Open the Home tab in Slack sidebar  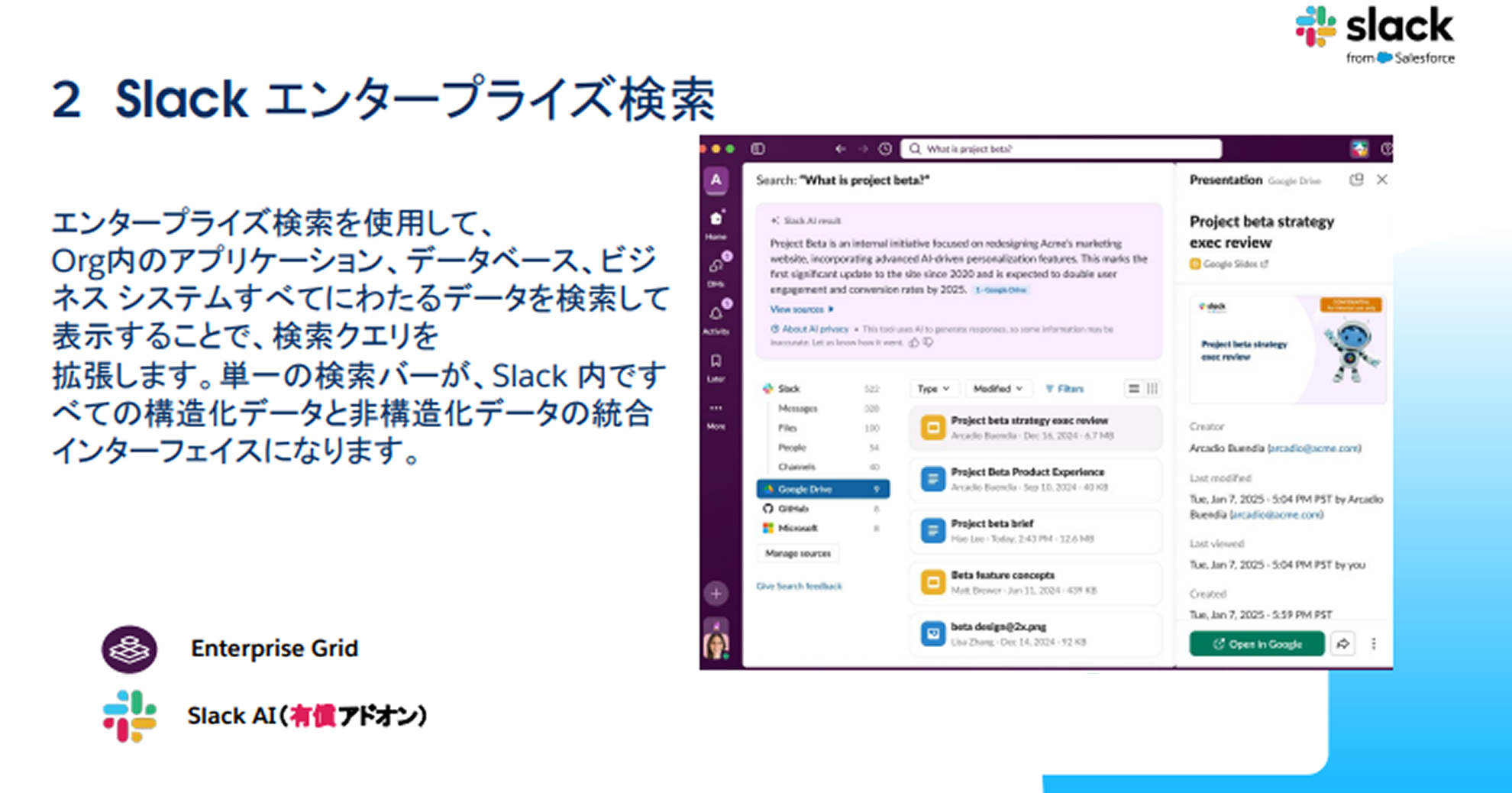tap(716, 223)
